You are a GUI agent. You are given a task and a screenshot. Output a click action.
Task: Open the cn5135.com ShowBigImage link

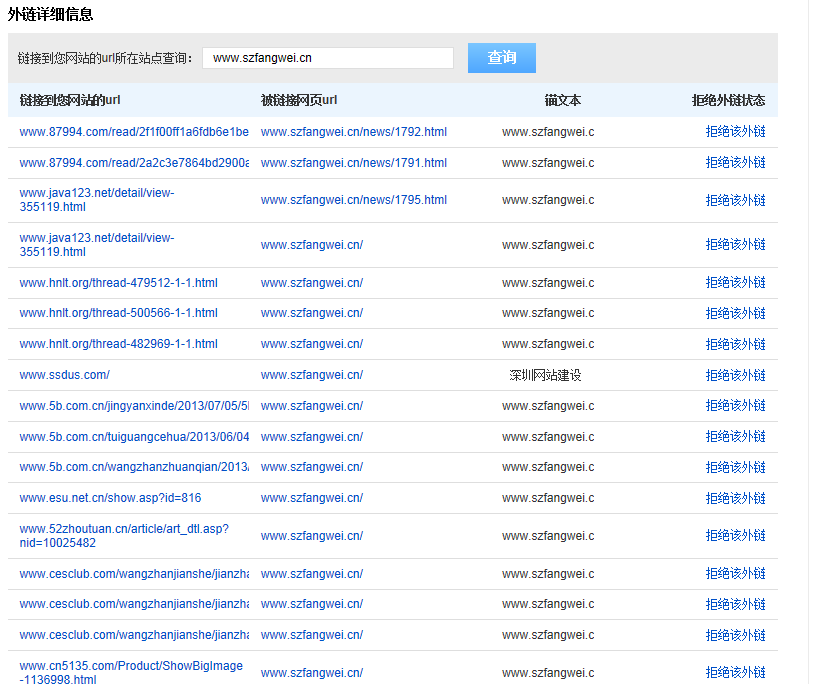pyautogui.click(x=130, y=672)
